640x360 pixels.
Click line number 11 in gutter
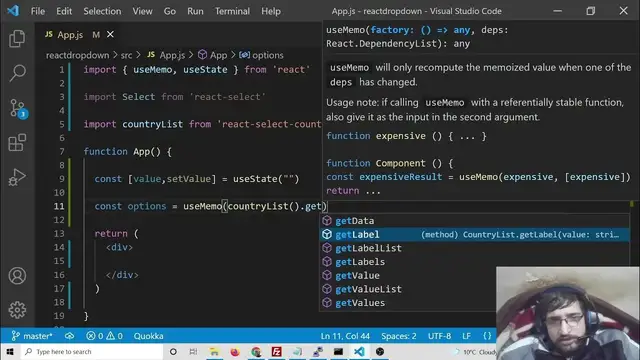[x=59, y=206]
